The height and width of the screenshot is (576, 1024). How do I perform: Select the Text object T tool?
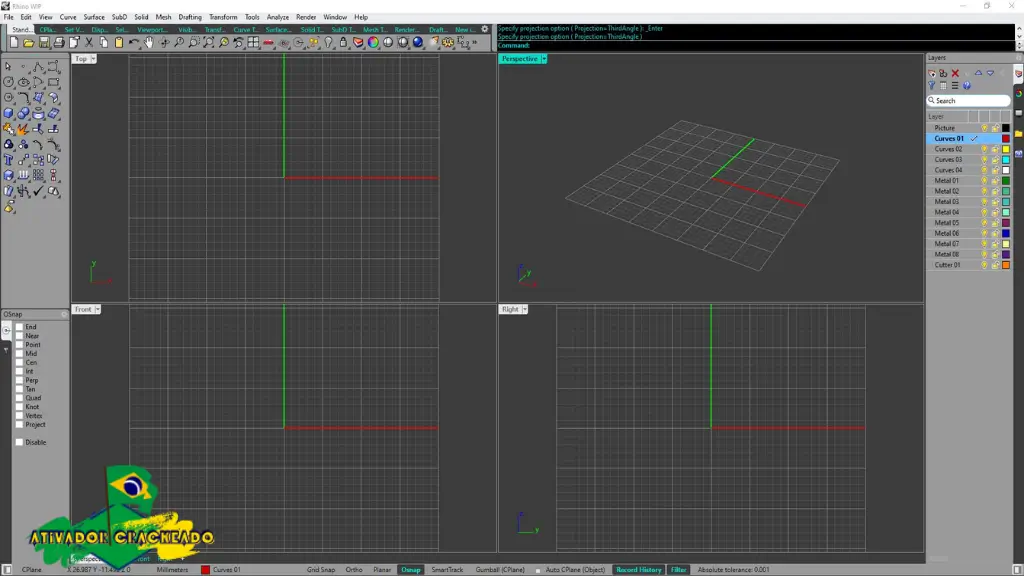(x=8, y=159)
